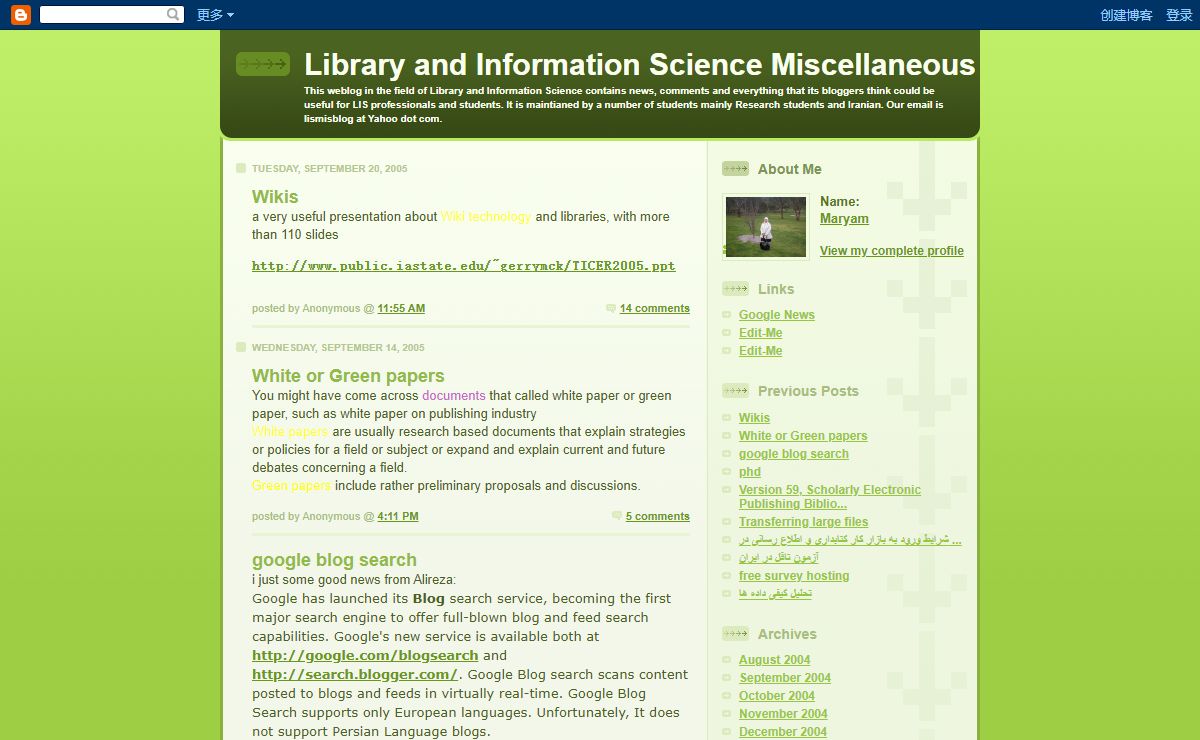Click the yellow Green papers link
Viewport: 1200px width, 740px height.
(x=291, y=486)
